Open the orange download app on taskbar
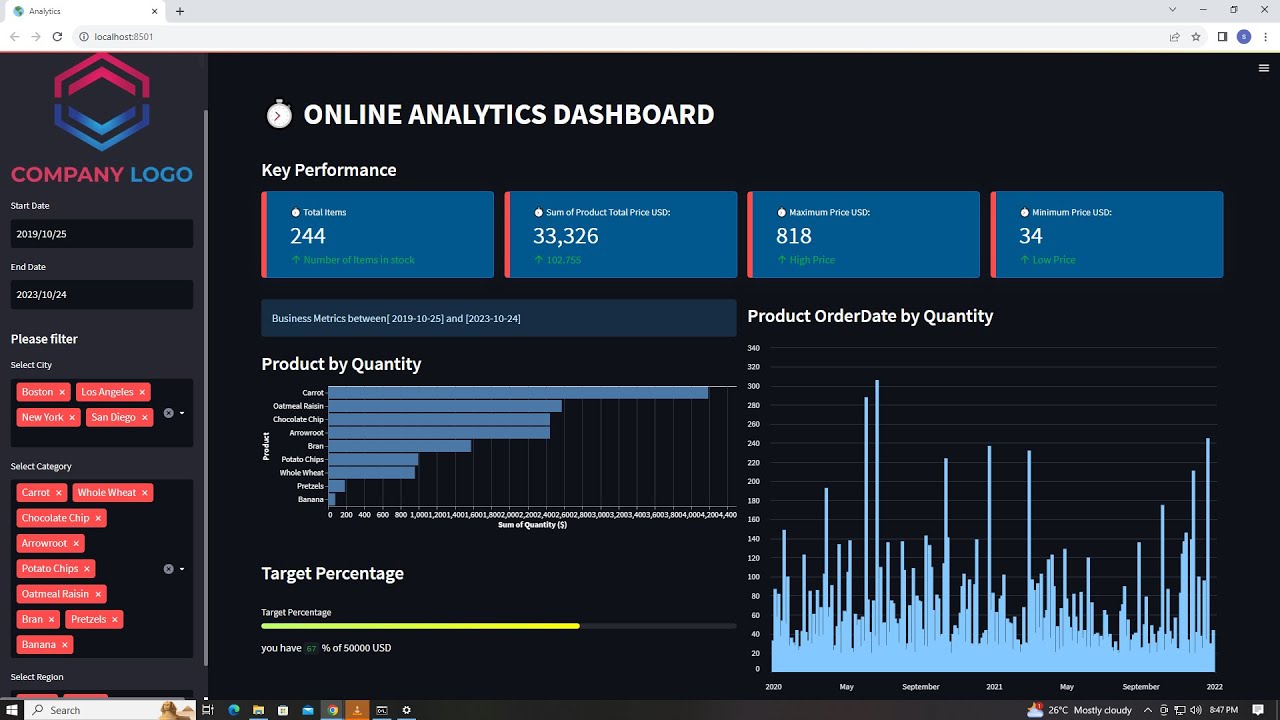 [357, 710]
